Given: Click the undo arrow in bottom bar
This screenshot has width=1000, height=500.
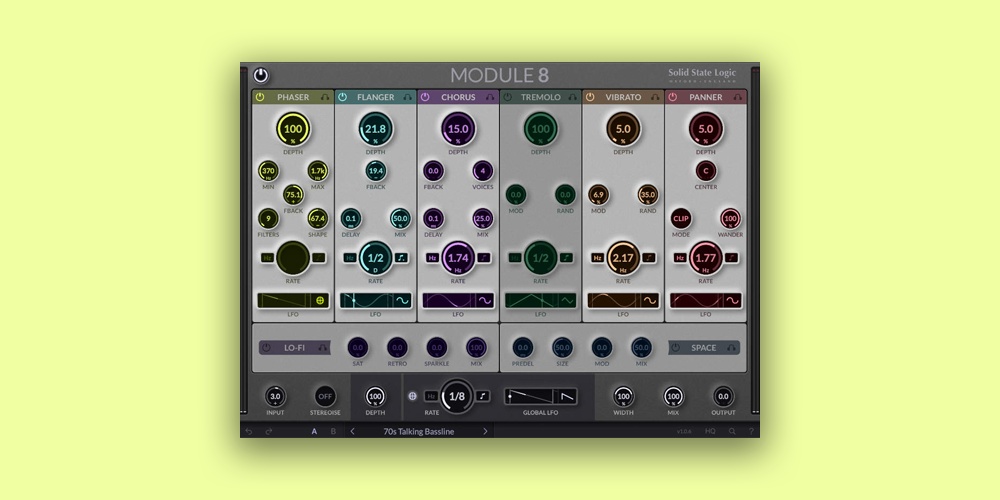Looking at the screenshot, I should [249, 432].
